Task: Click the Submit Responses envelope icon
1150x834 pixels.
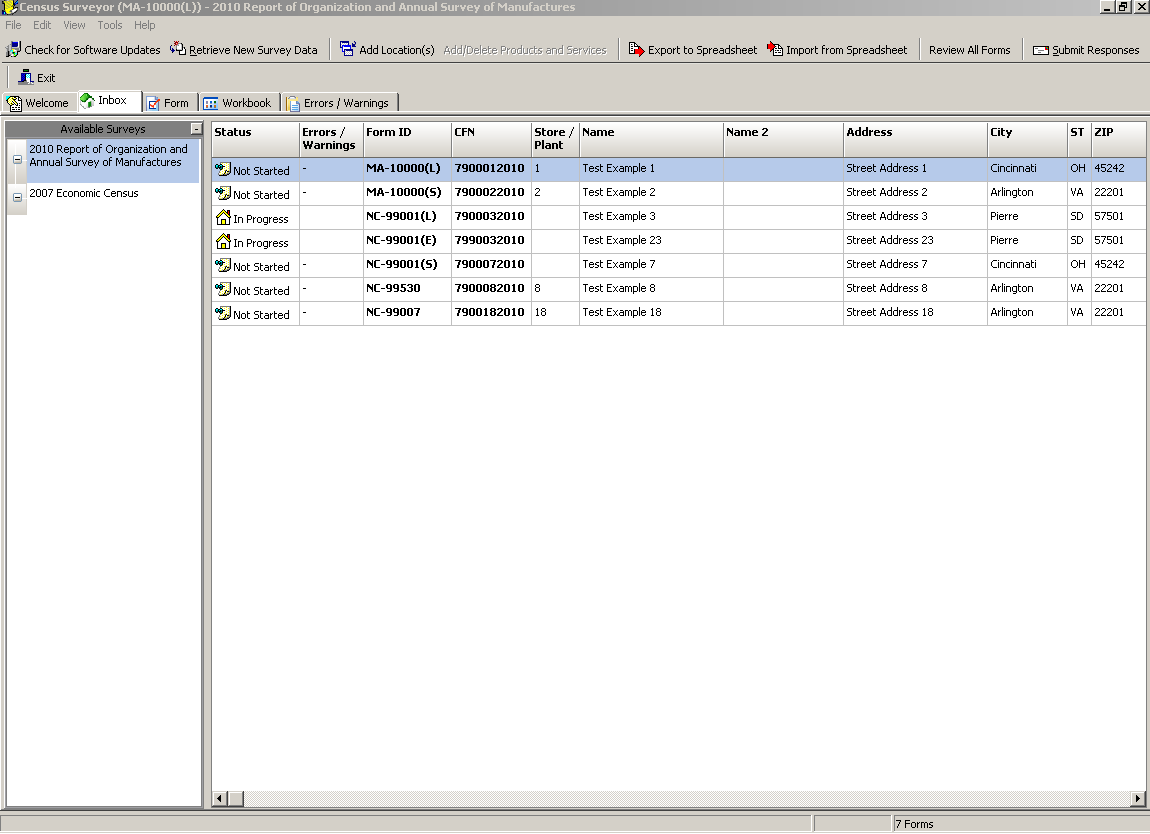Action: click(1040, 50)
